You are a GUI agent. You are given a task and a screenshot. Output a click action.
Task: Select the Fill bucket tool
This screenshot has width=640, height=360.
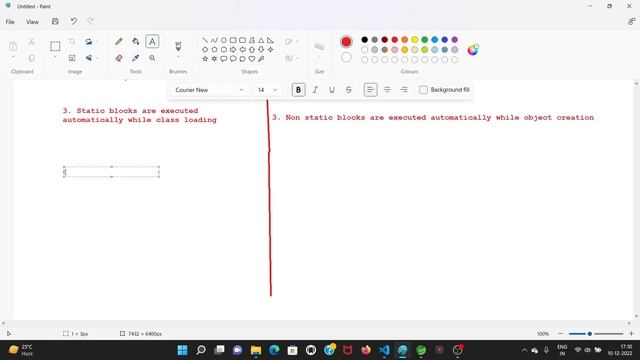coord(136,42)
